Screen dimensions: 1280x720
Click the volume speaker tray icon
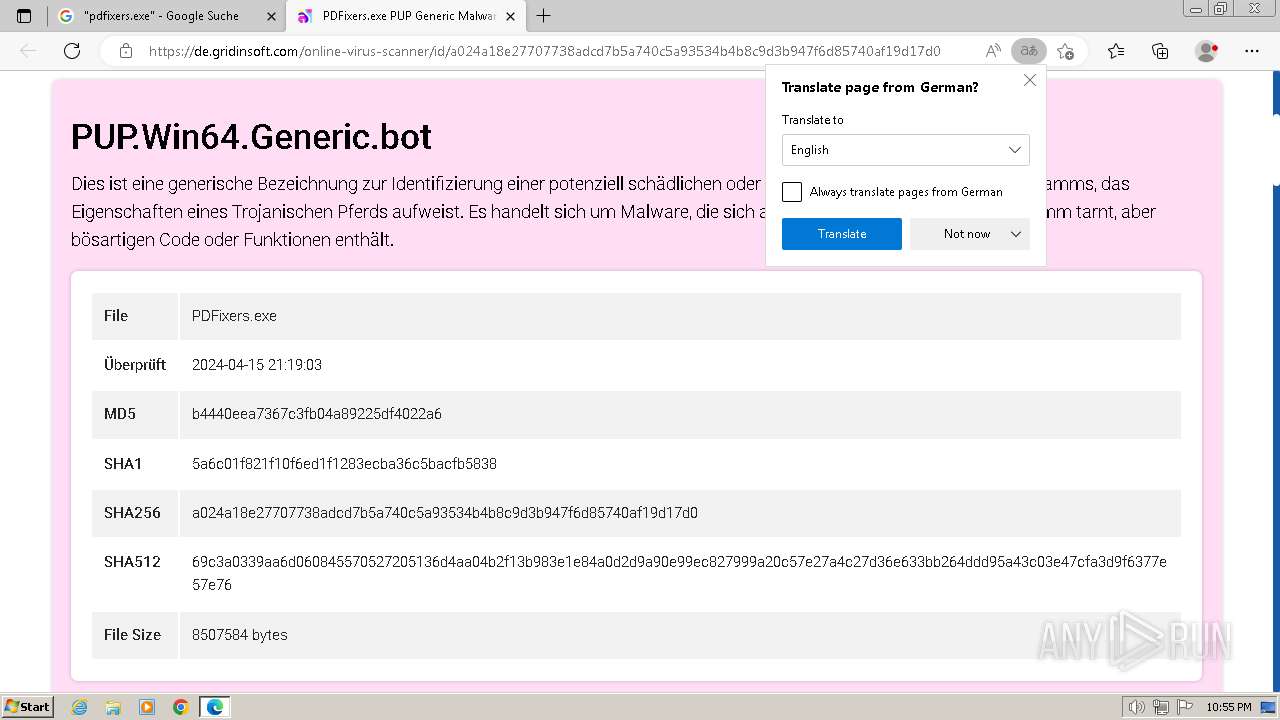pos(1136,707)
